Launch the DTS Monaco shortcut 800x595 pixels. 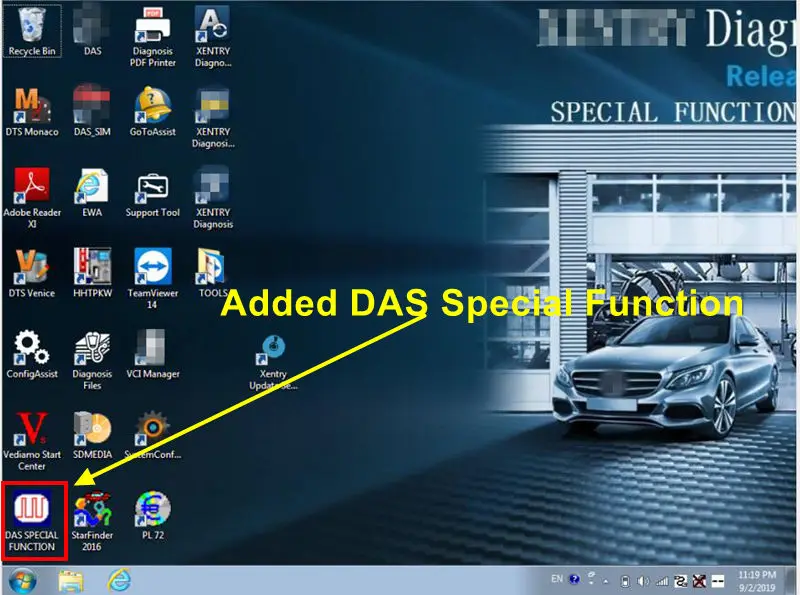pos(32,112)
